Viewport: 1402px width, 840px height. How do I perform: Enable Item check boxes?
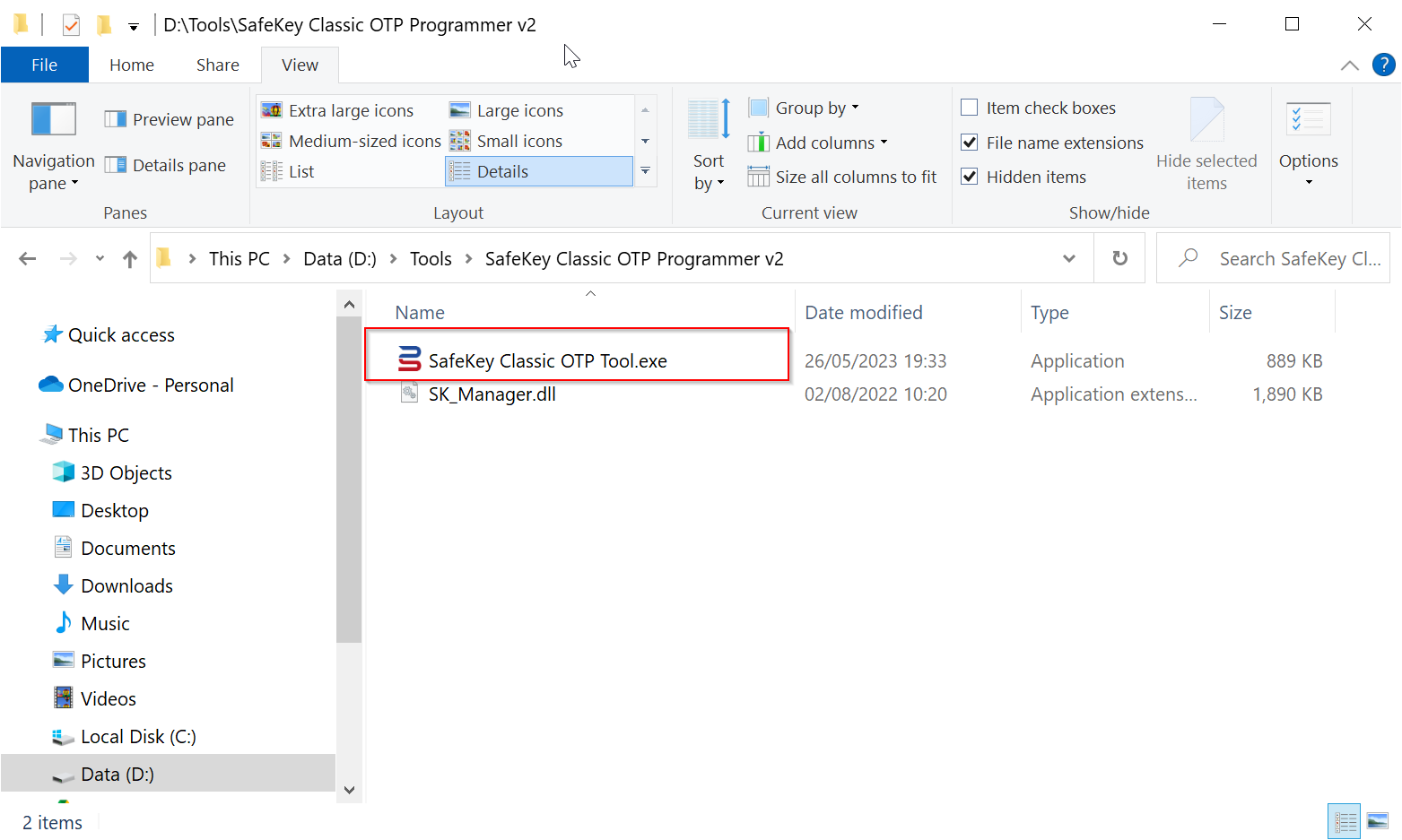click(969, 108)
